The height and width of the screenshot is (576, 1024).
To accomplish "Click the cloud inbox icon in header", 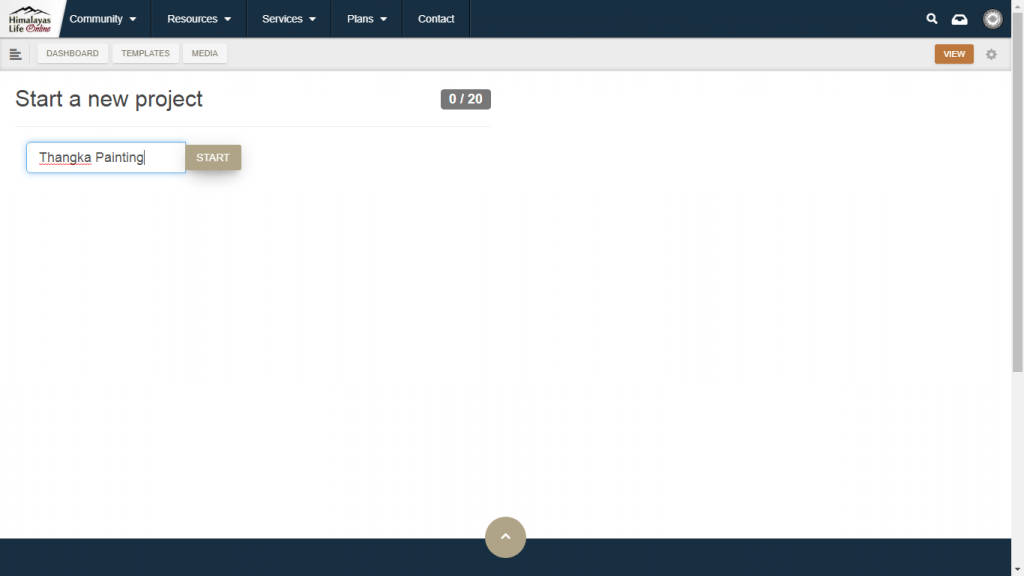I will coord(959,19).
